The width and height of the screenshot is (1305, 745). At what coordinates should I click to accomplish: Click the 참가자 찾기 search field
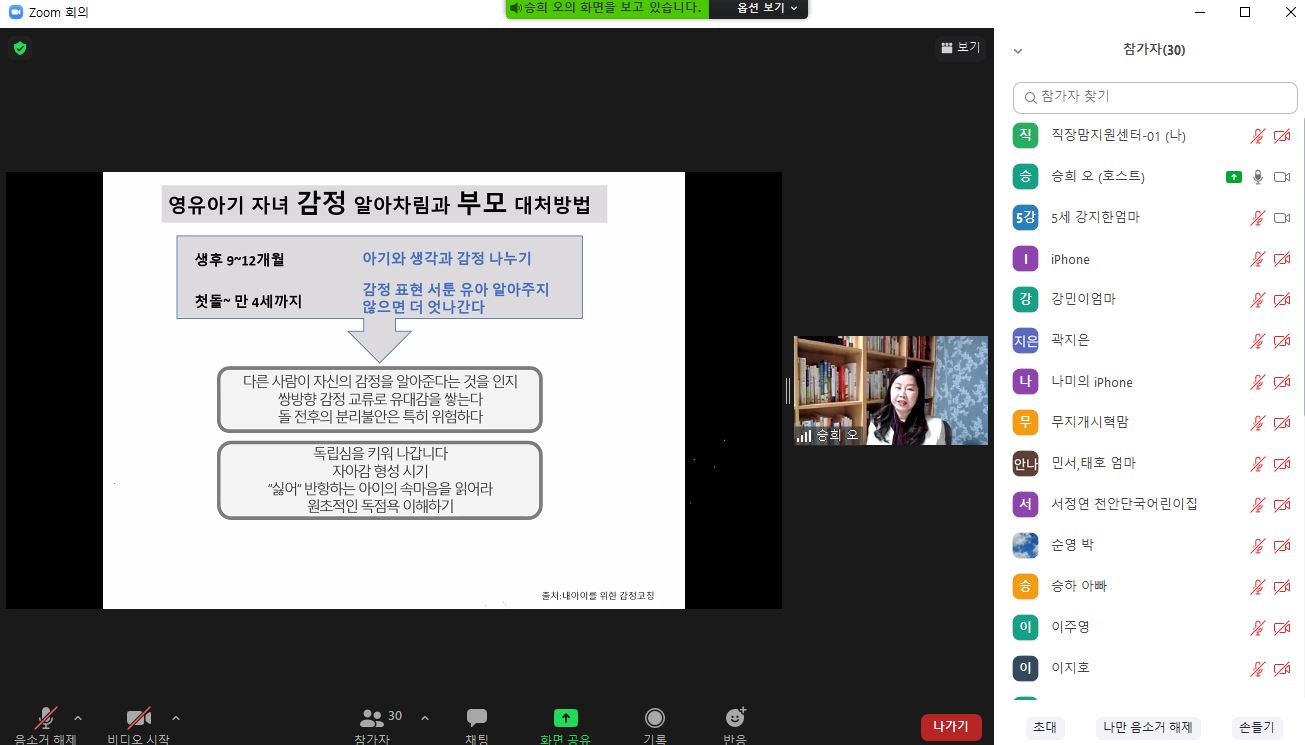tap(1155, 97)
